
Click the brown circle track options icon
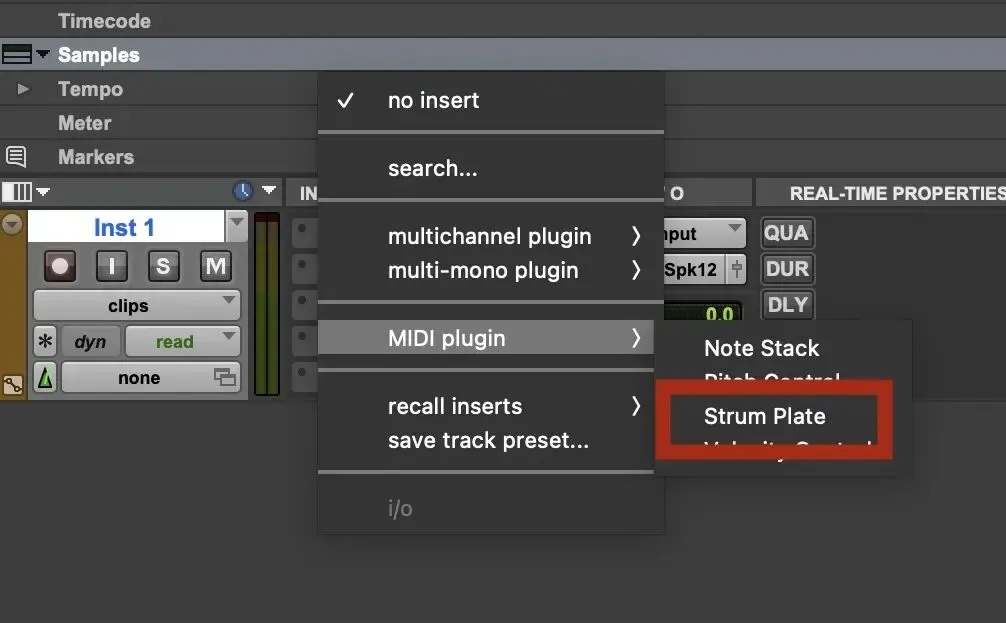pos(12,224)
